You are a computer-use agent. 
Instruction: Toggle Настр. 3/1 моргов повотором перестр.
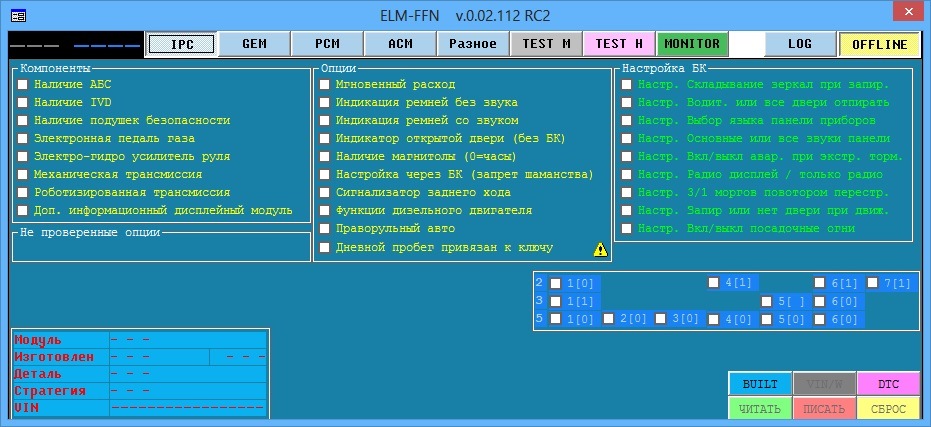point(626,192)
